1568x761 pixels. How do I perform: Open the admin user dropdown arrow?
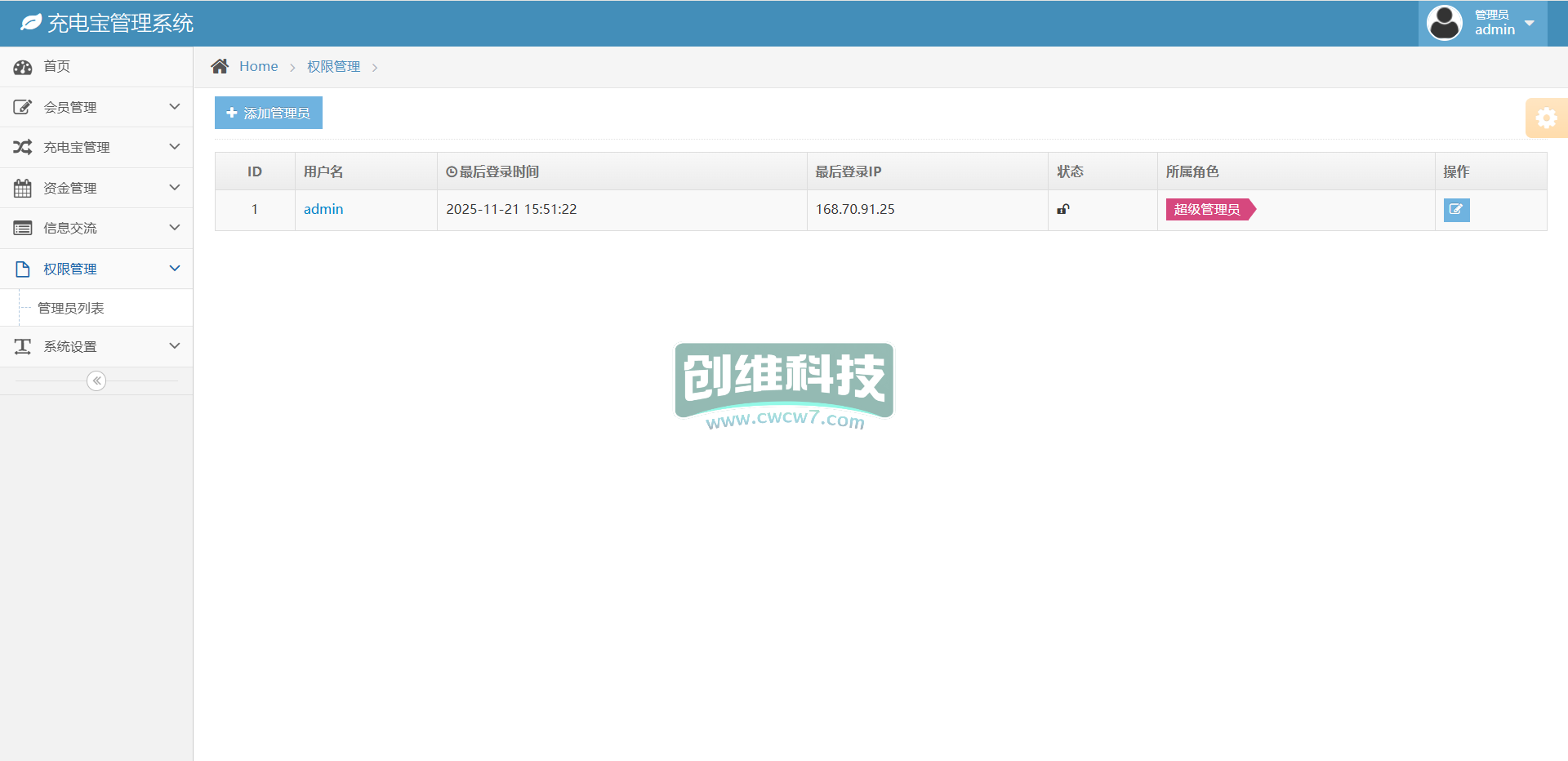[1530, 23]
